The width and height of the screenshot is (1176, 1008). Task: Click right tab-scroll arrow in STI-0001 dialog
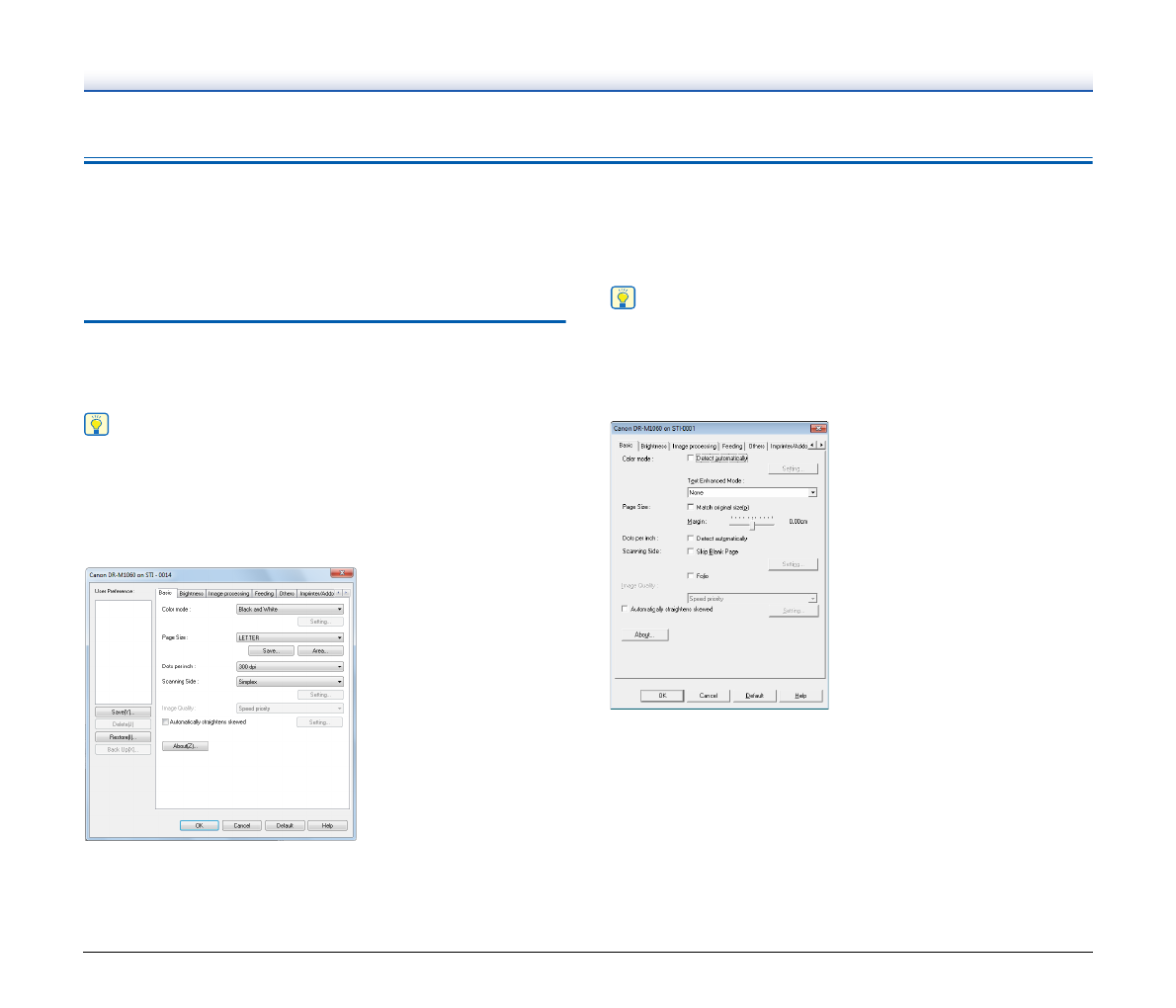(821, 446)
